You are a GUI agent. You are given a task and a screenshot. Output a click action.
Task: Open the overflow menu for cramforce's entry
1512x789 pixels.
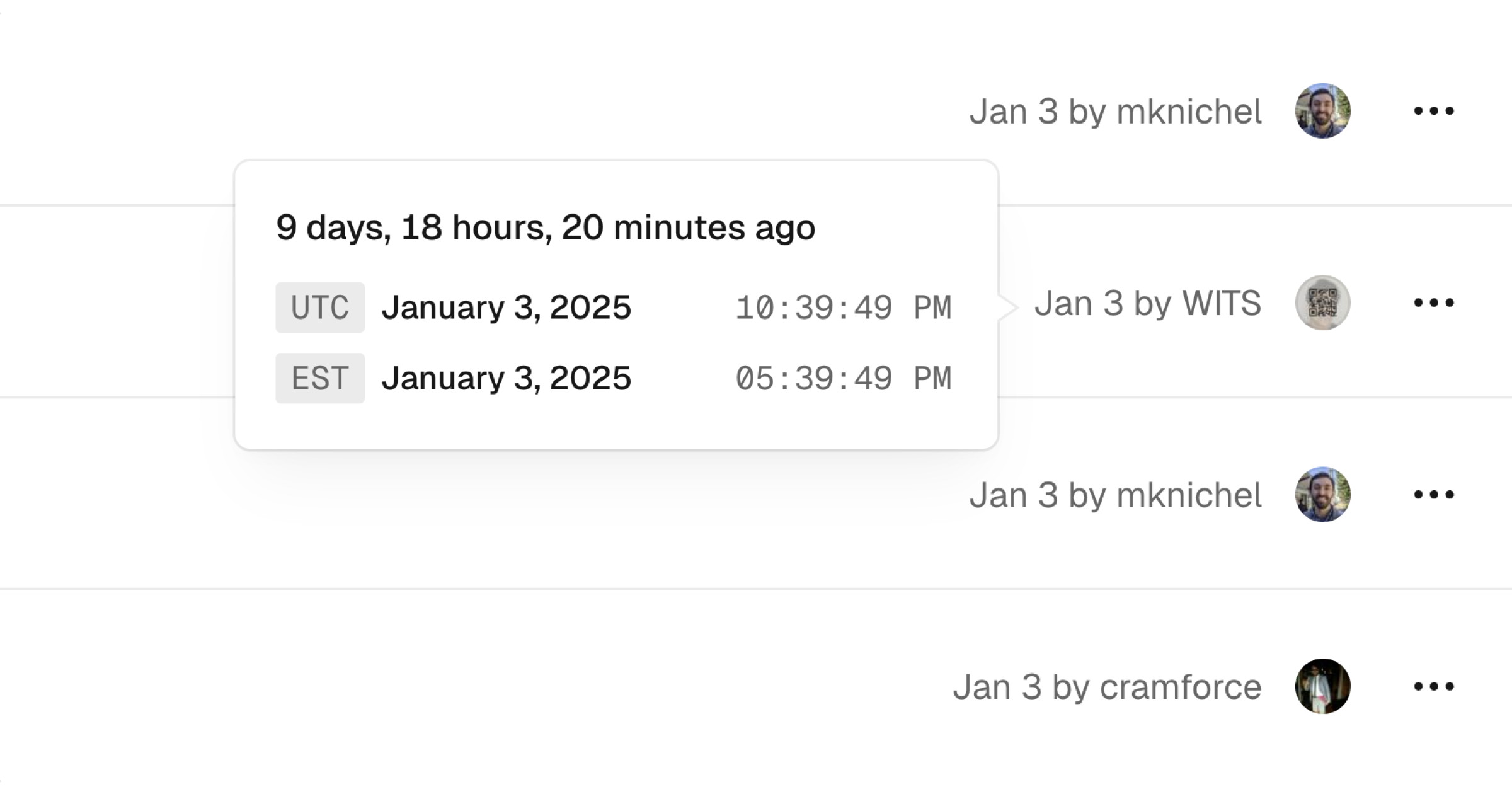[x=1435, y=686]
